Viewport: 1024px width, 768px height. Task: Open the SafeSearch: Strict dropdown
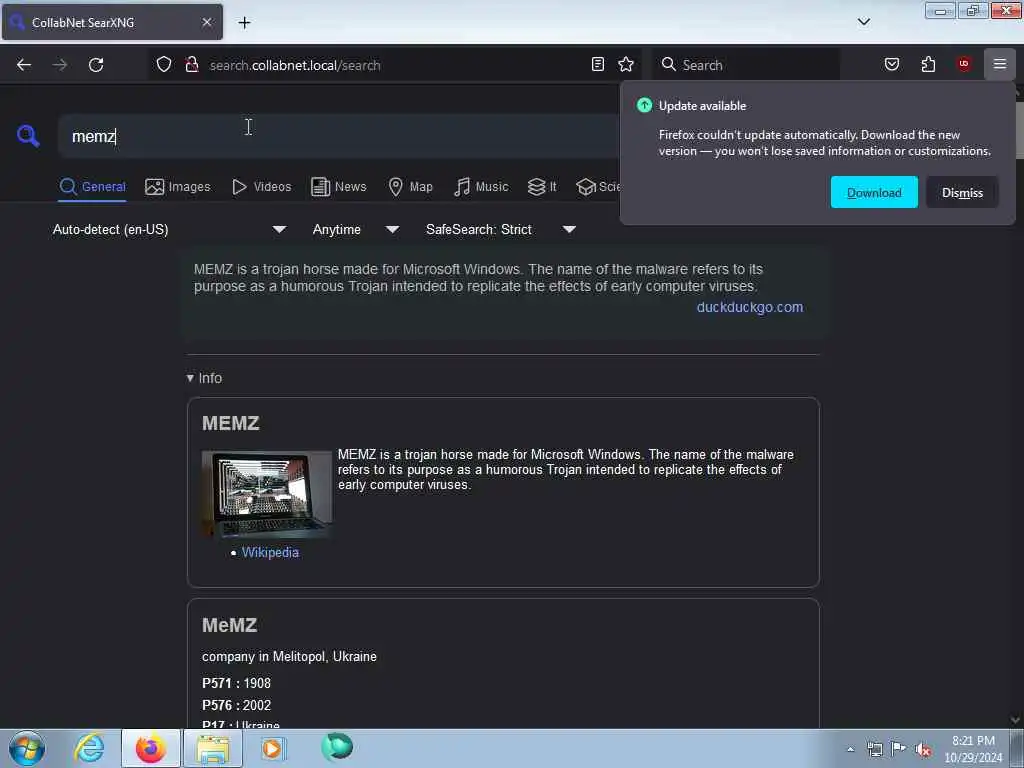[501, 229]
